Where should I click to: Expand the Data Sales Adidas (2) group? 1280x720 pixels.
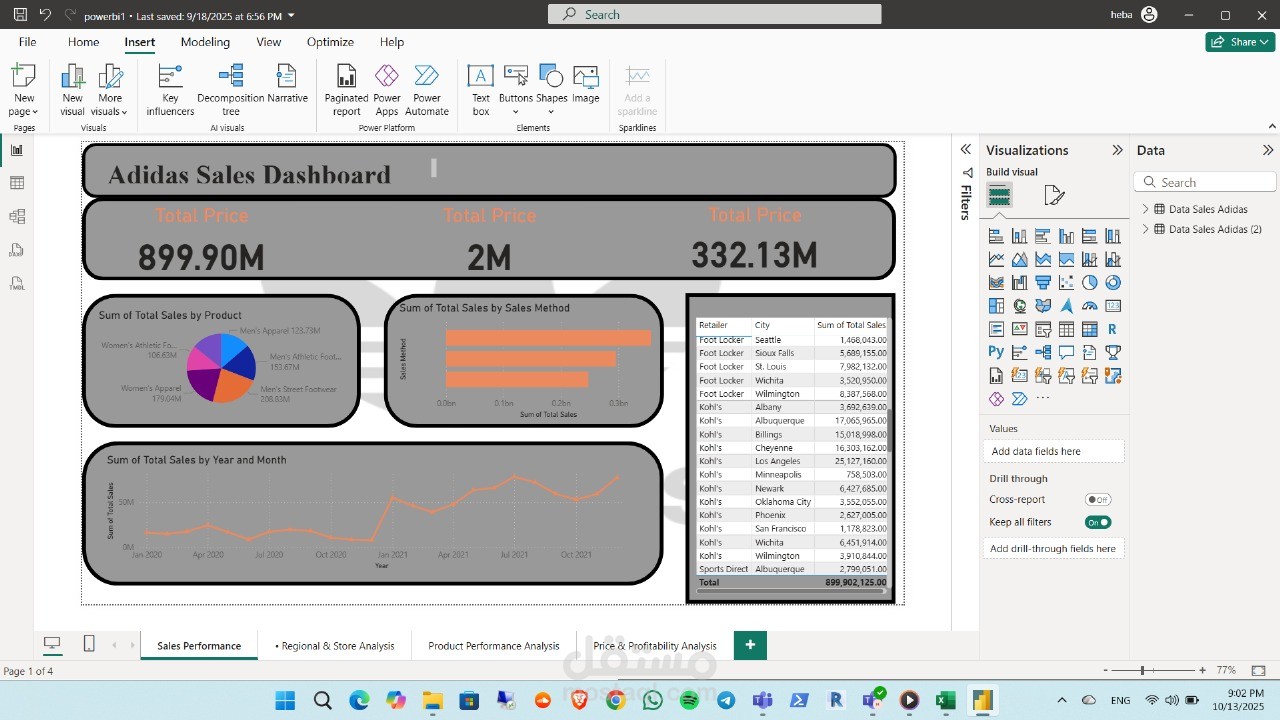click(x=1145, y=229)
